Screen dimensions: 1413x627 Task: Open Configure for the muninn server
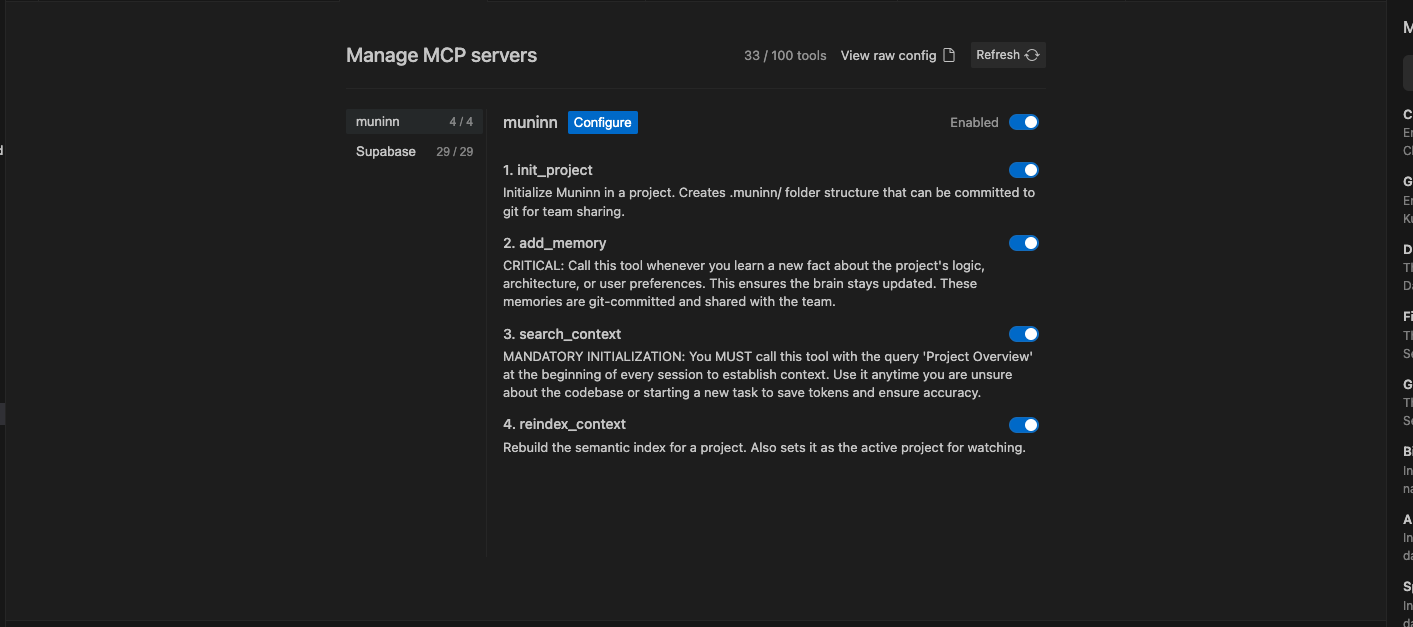[602, 122]
